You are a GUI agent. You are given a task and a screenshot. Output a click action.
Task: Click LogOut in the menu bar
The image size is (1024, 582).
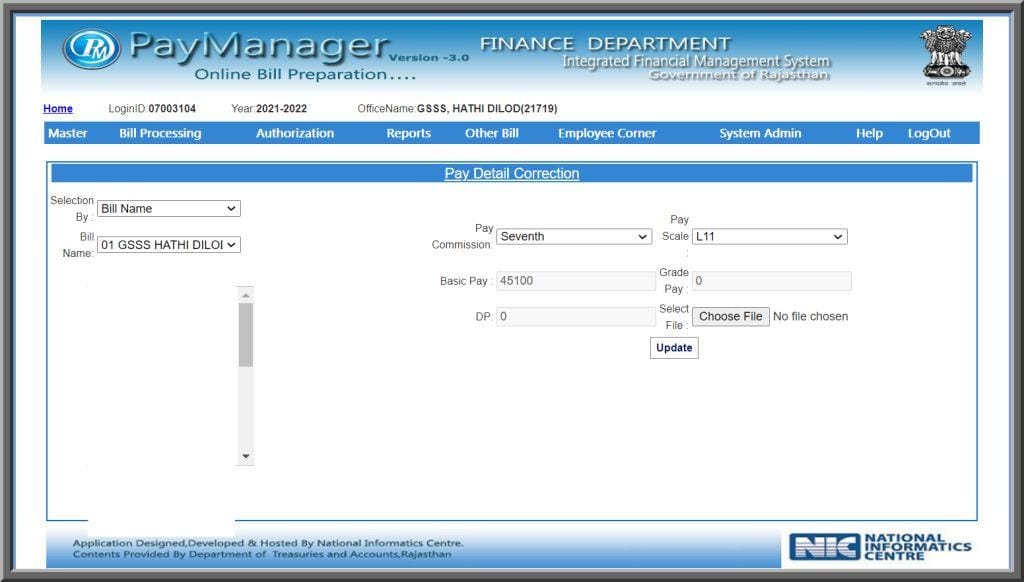coord(929,133)
